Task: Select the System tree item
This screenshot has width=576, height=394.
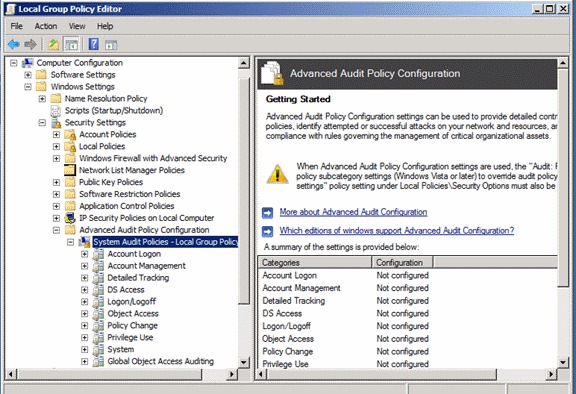Action: point(121,350)
